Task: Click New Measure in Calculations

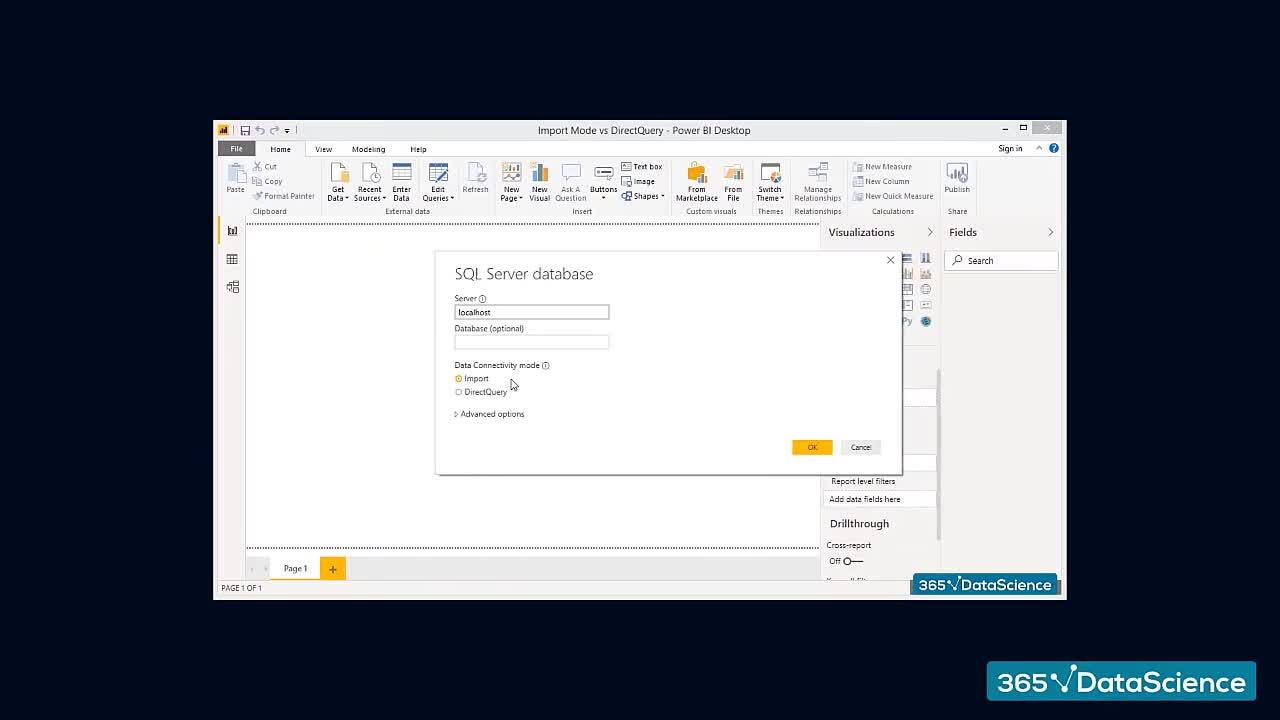Action: click(x=882, y=167)
